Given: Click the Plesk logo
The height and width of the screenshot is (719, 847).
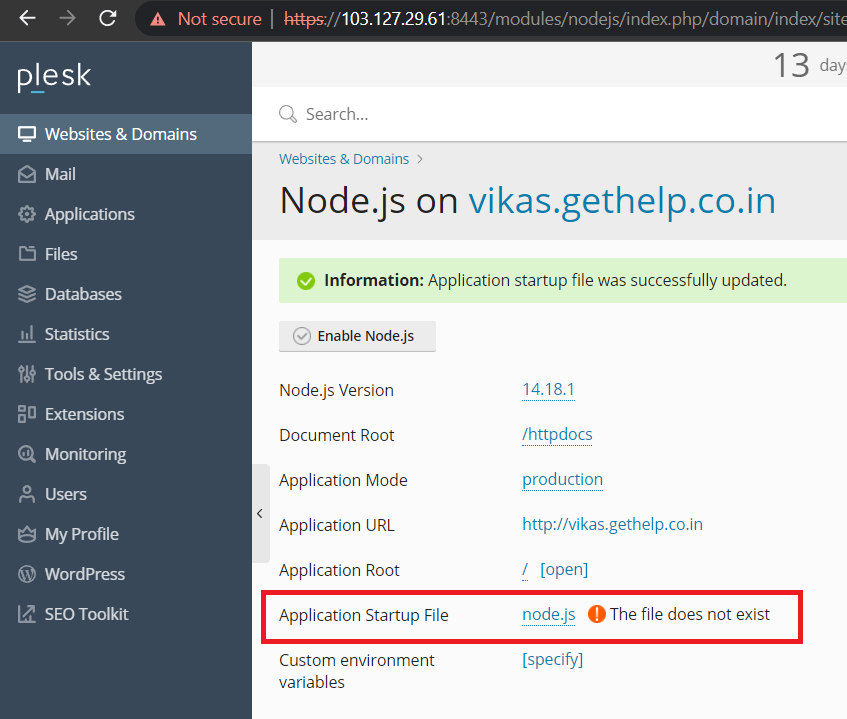Looking at the screenshot, I should tap(54, 77).
